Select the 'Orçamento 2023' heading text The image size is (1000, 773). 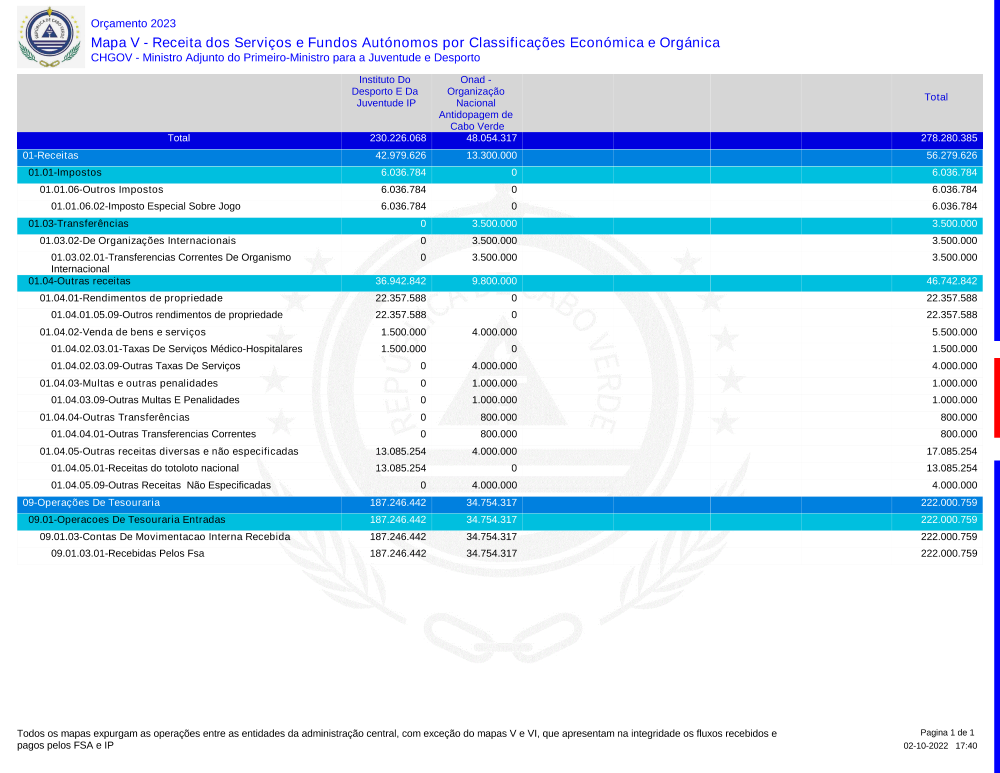coord(132,23)
